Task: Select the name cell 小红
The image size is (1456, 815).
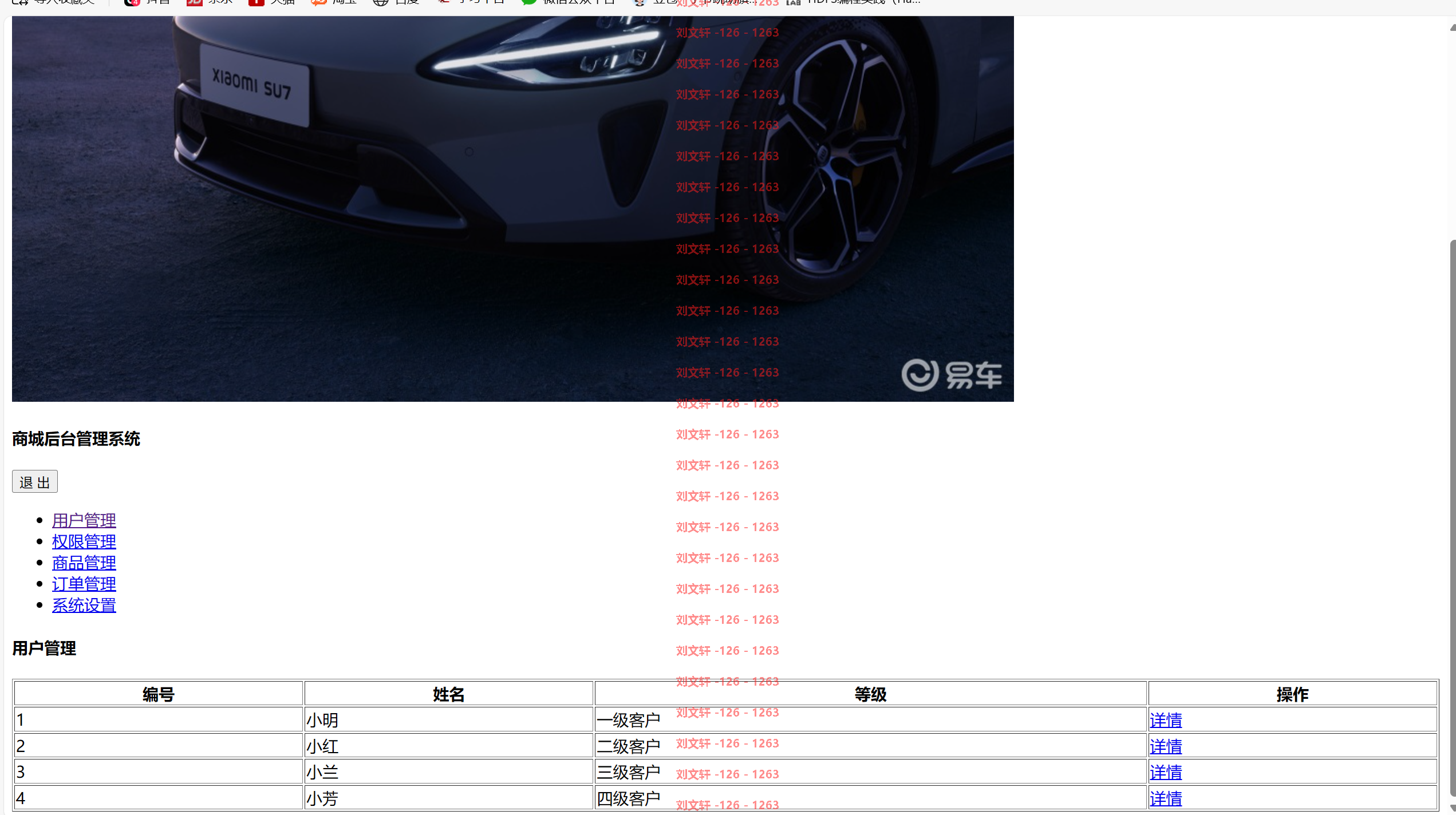Action: [x=449, y=746]
